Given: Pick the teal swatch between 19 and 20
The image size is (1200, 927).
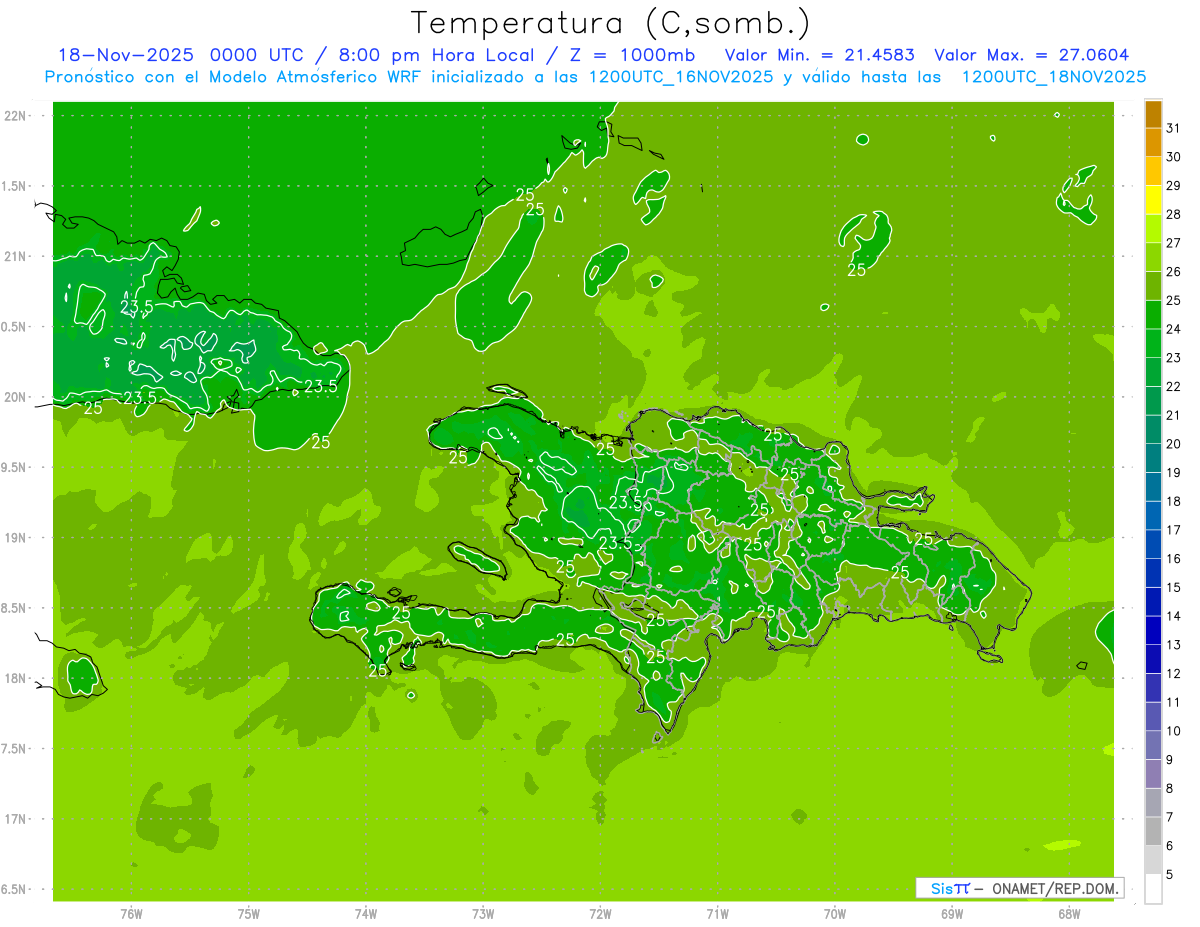Looking at the screenshot, I should (x=1153, y=459).
